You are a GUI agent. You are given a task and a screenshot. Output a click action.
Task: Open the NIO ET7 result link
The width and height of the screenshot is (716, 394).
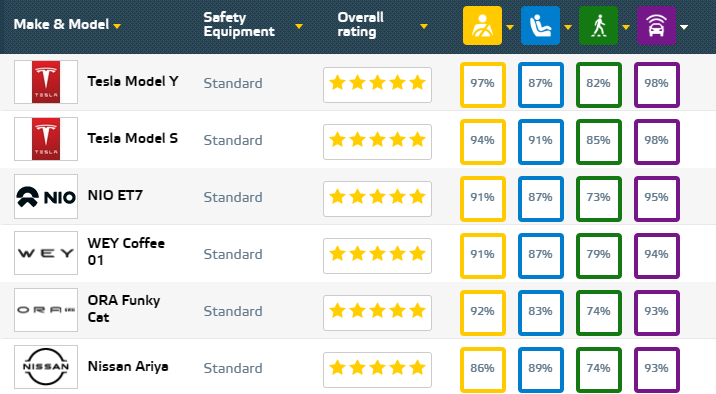coord(115,195)
